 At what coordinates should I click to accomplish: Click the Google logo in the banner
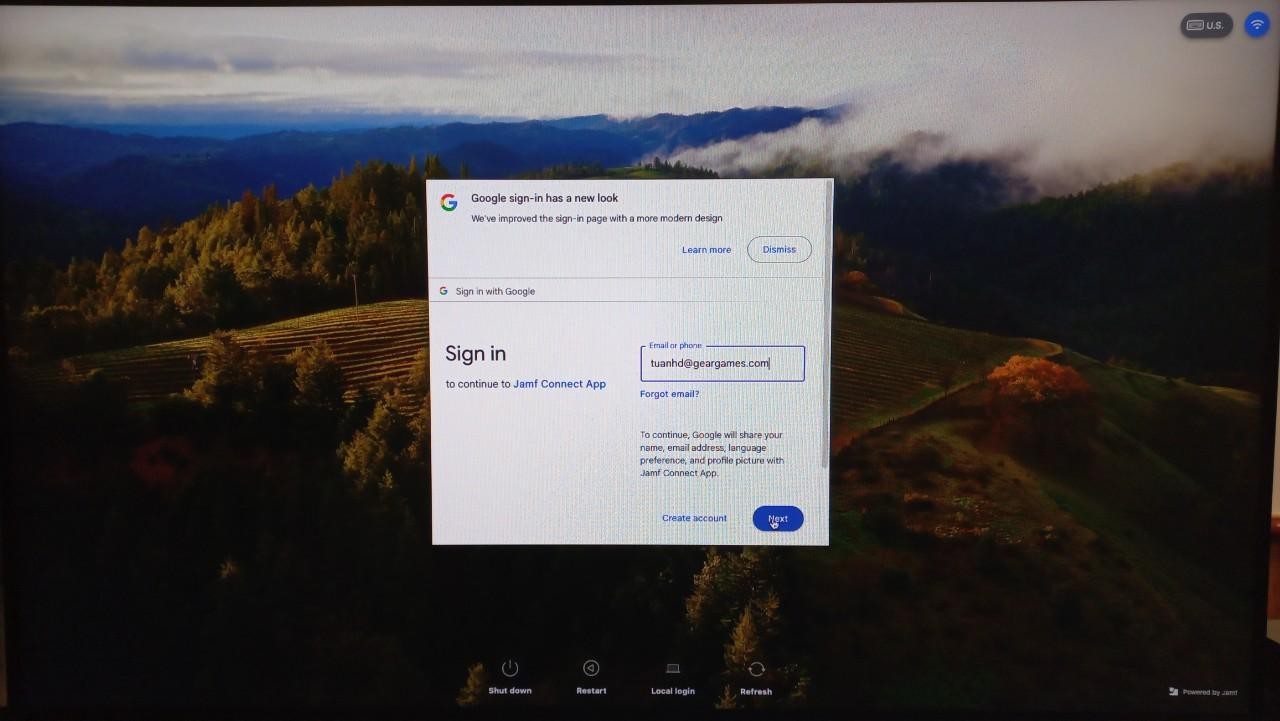449,202
